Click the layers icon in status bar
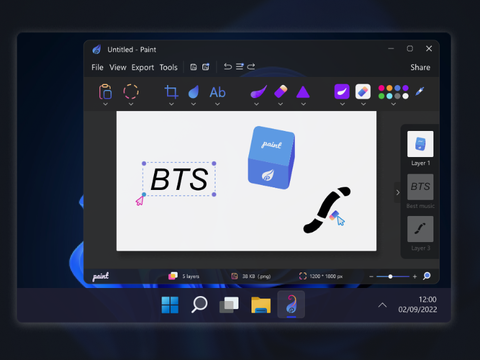480x360 pixels. [x=173, y=276]
